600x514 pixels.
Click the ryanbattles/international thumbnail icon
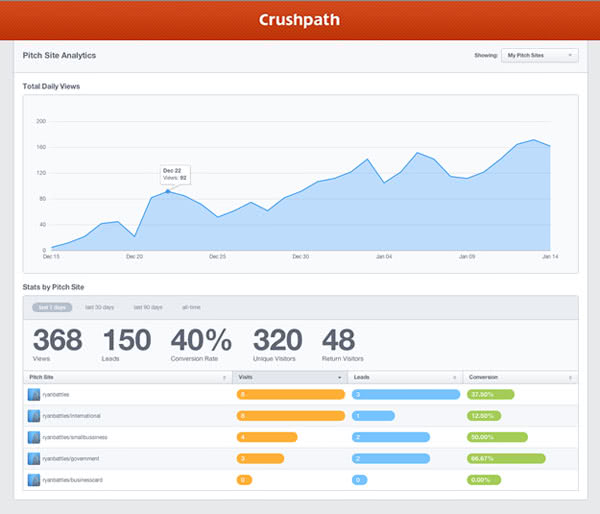(34, 416)
